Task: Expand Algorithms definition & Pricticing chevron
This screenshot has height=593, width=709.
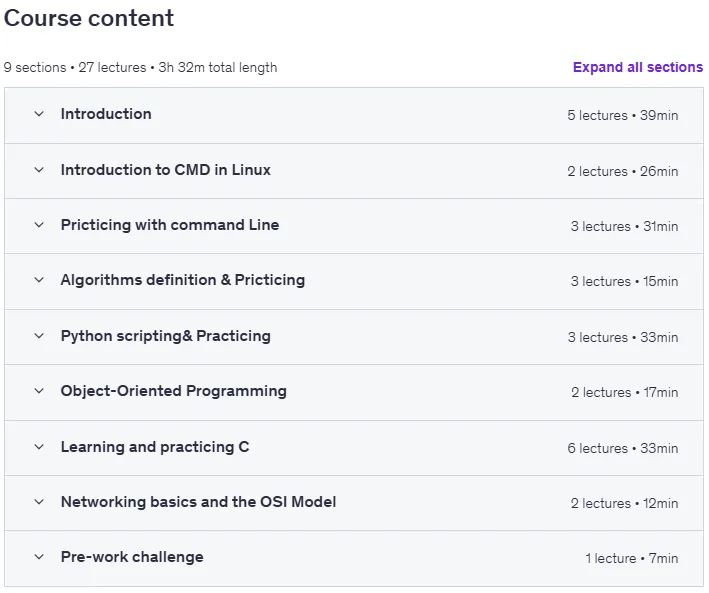Action: click(39, 280)
